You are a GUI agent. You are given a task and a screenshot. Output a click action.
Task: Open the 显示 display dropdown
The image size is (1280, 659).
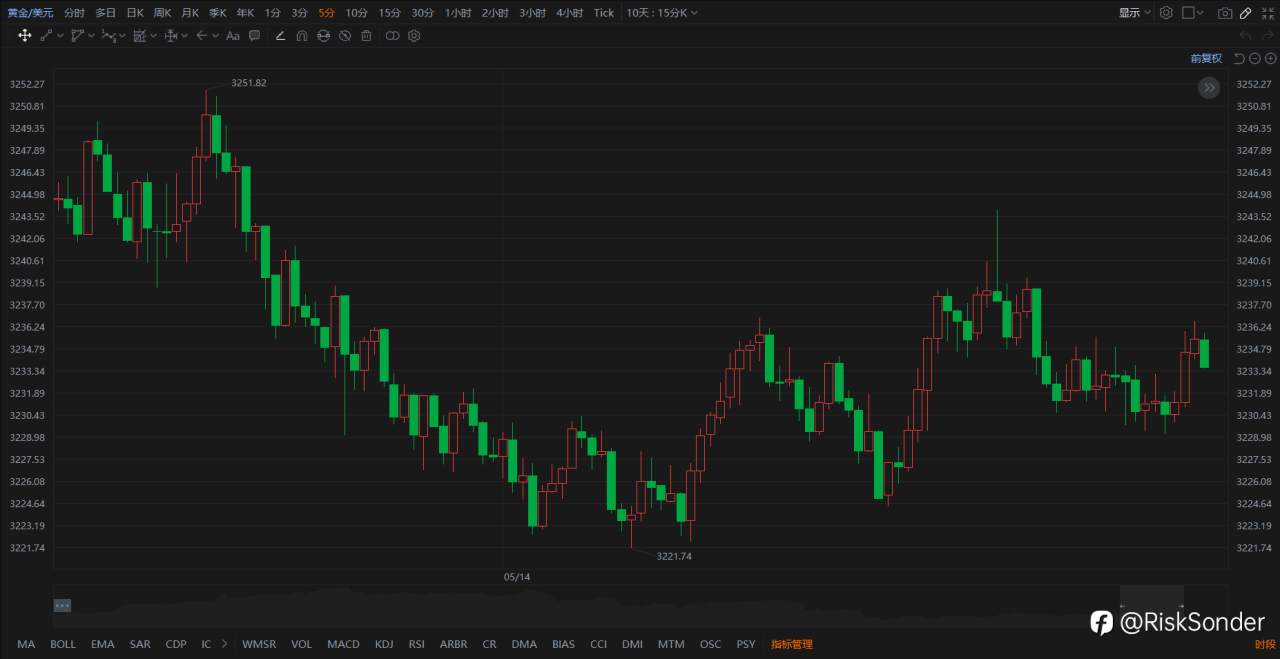1135,13
